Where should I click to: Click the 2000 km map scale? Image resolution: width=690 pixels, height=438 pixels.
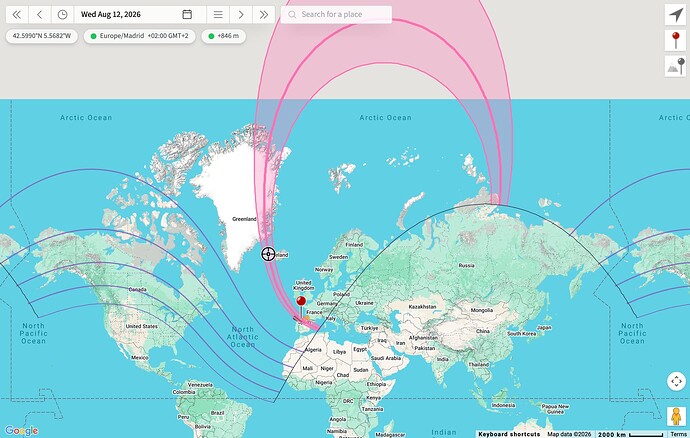tap(630, 434)
